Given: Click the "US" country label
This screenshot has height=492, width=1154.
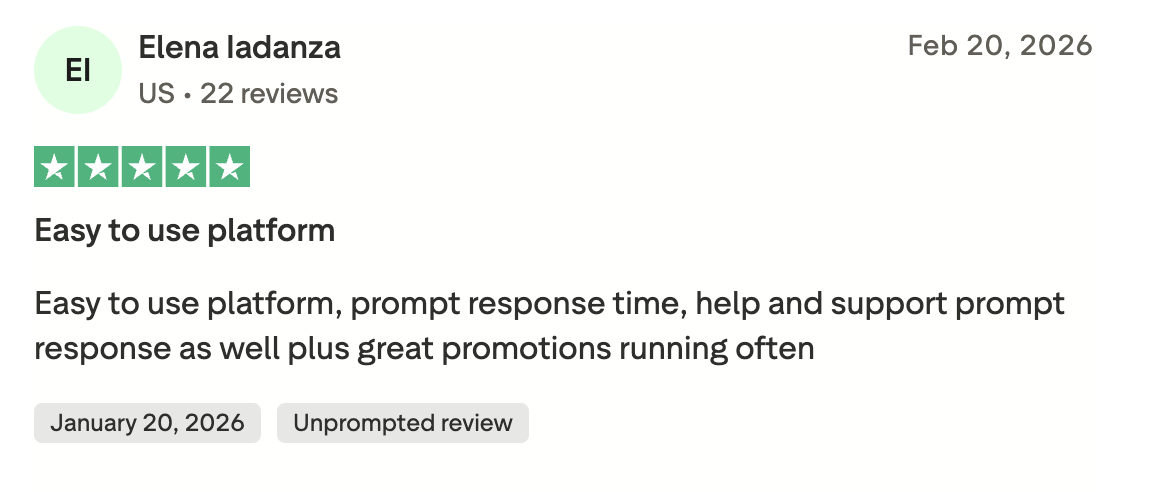Looking at the screenshot, I should click(x=156, y=94).
